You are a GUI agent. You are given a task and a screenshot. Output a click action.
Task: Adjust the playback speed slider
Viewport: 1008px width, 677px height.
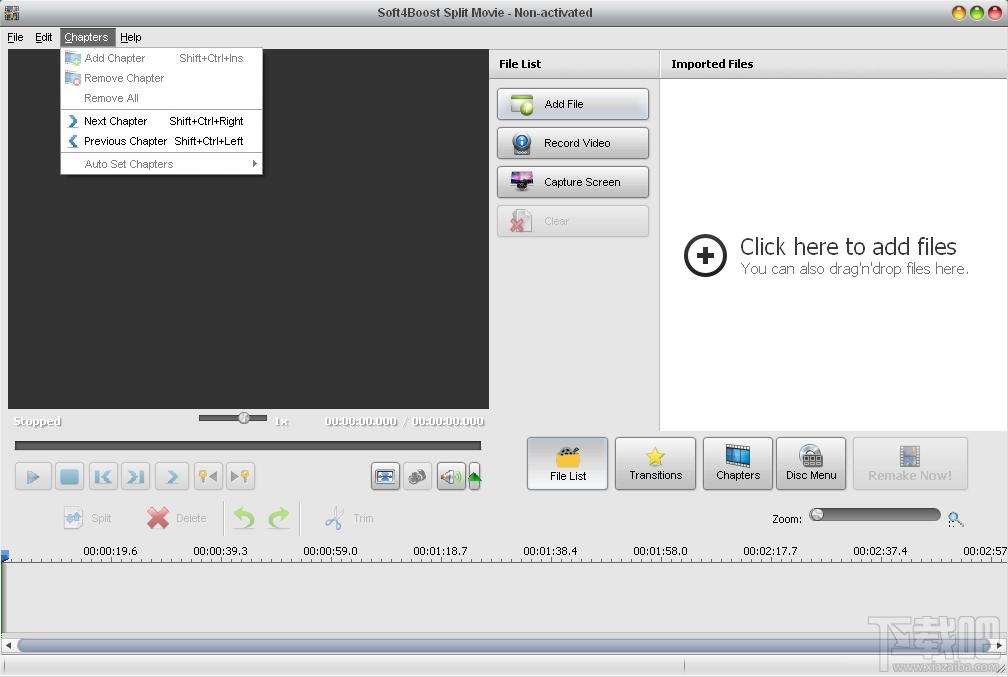(x=233, y=418)
